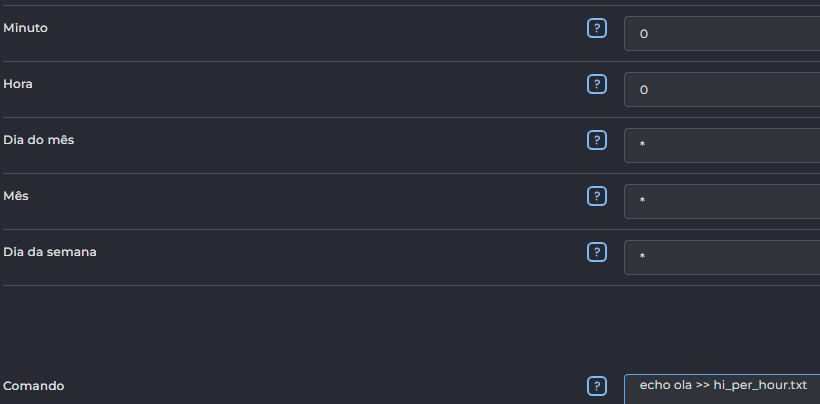
Task: Show help for Dia do mês
Action: [597, 140]
